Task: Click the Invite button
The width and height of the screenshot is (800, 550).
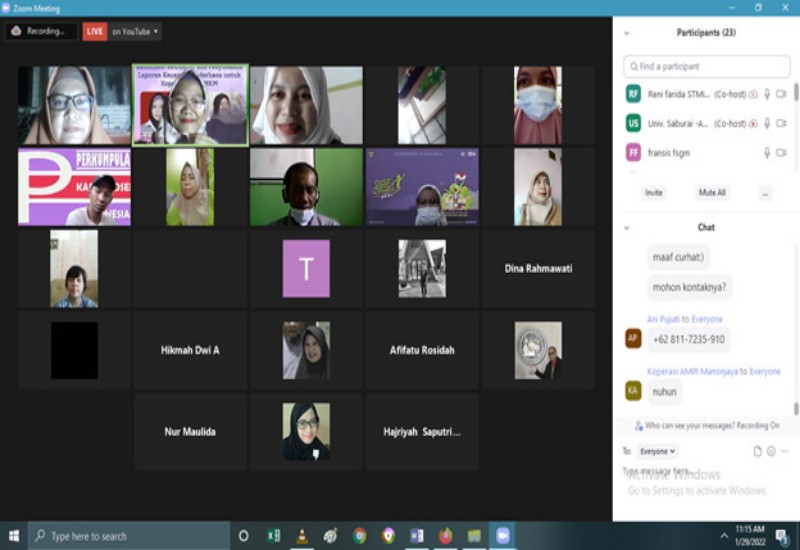Action: point(654,192)
